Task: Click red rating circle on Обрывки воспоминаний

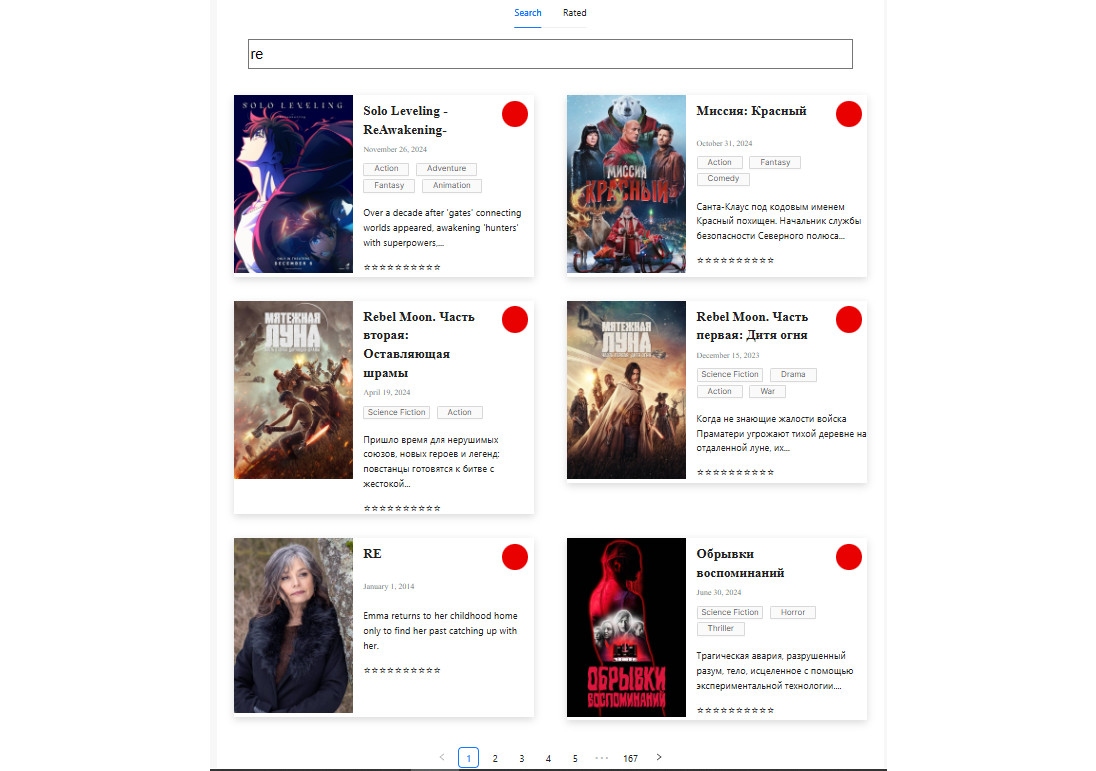Action: (849, 557)
